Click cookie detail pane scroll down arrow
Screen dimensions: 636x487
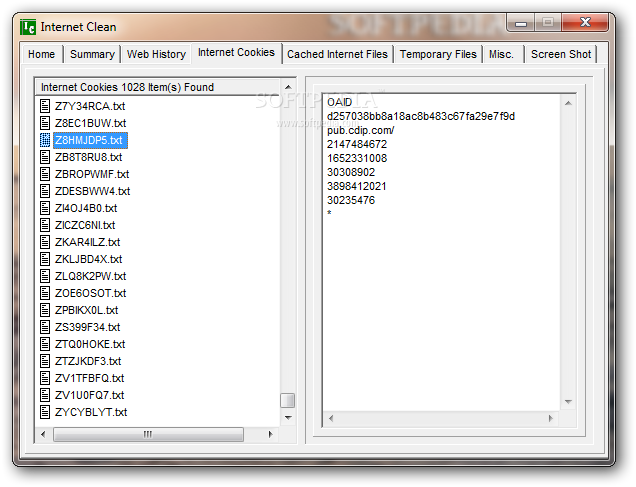pos(568,402)
